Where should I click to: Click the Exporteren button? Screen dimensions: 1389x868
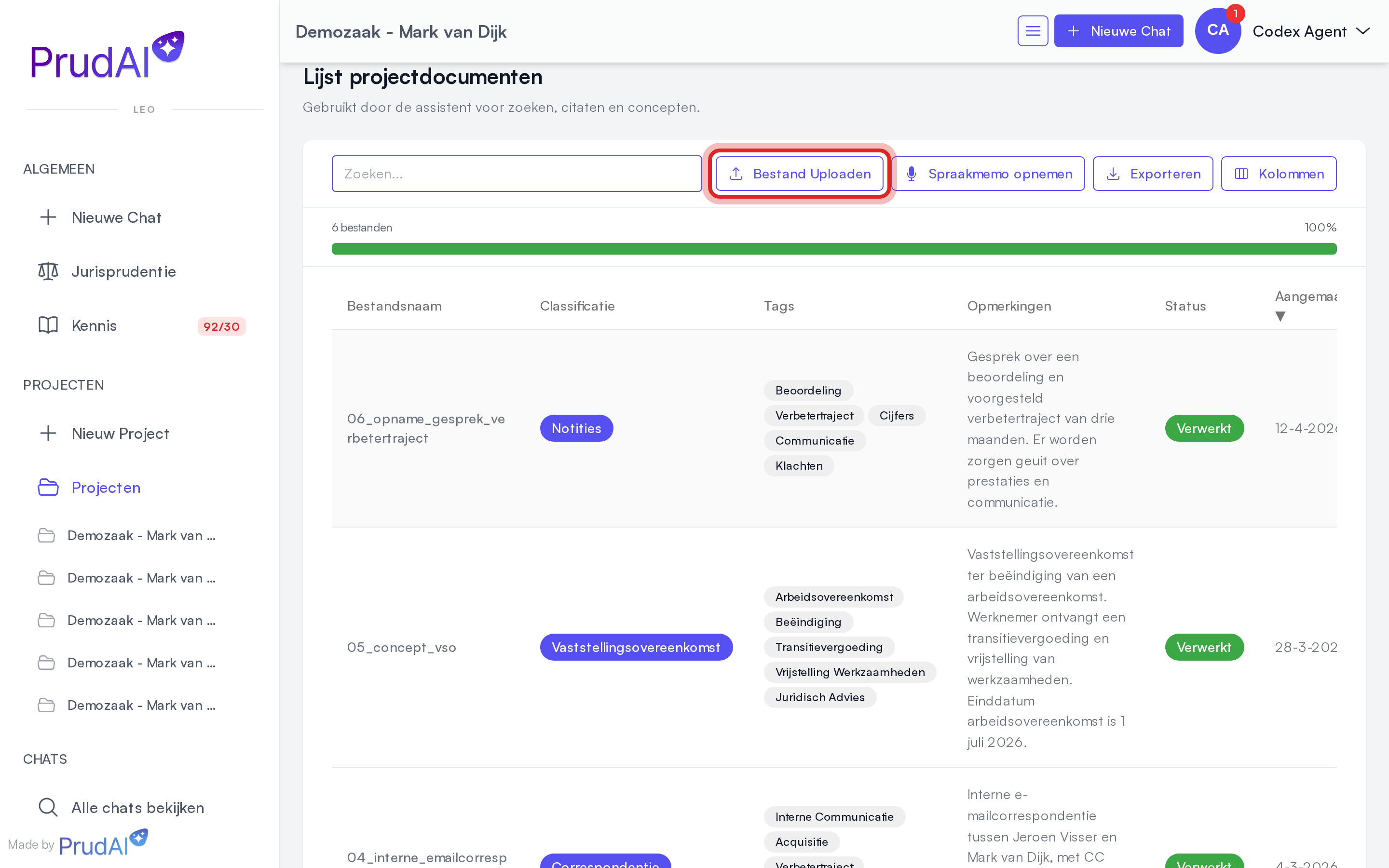point(1153,174)
